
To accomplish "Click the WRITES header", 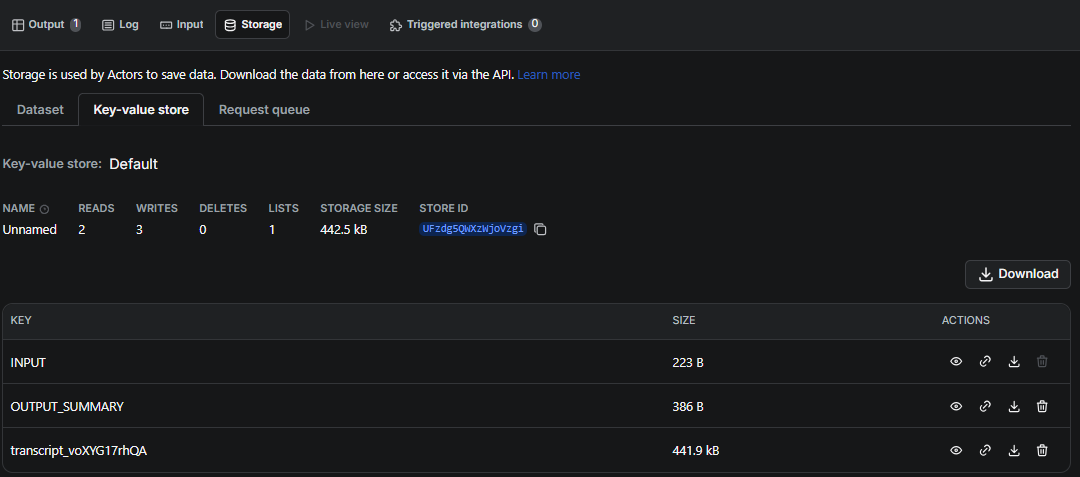I will coord(157,208).
